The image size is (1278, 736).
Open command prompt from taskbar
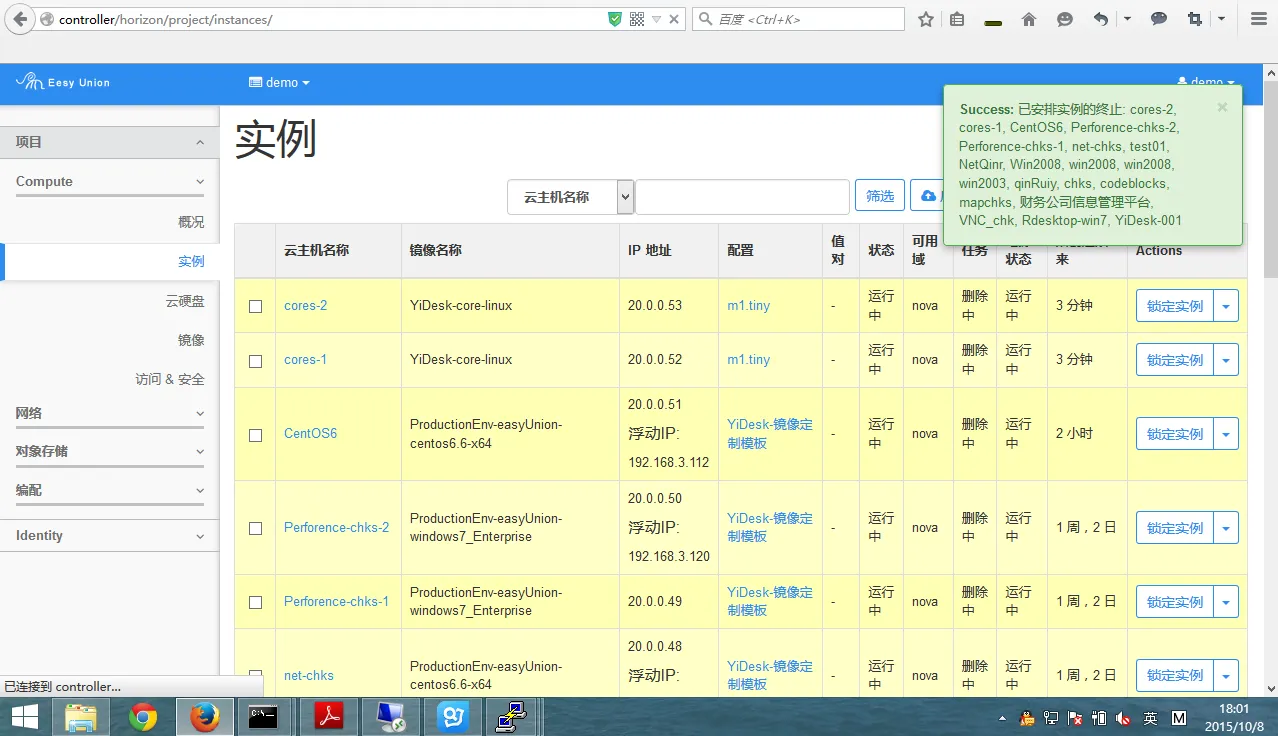[x=265, y=716]
